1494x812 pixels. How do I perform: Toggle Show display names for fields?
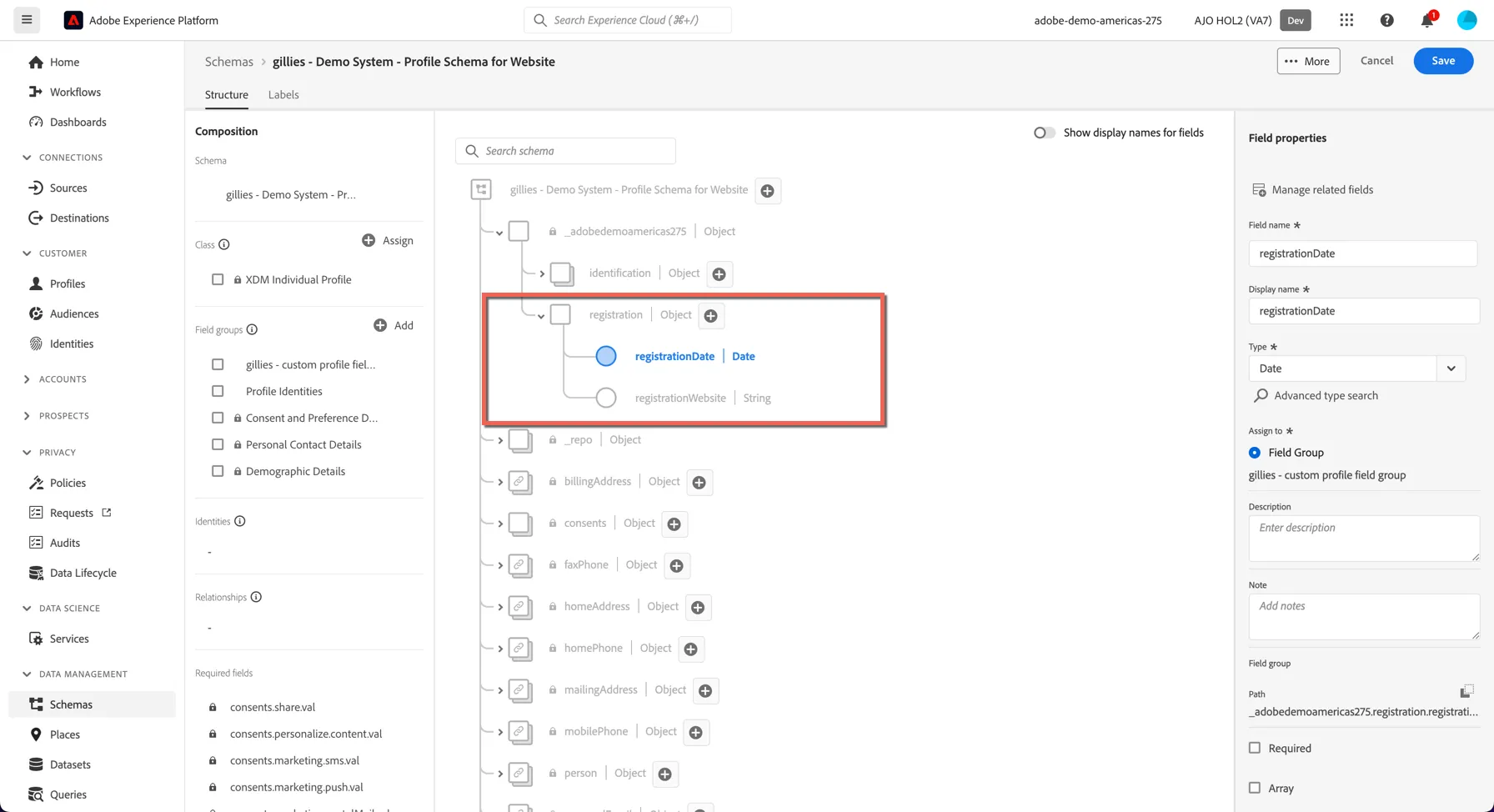pyautogui.click(x=1044, y=133)
